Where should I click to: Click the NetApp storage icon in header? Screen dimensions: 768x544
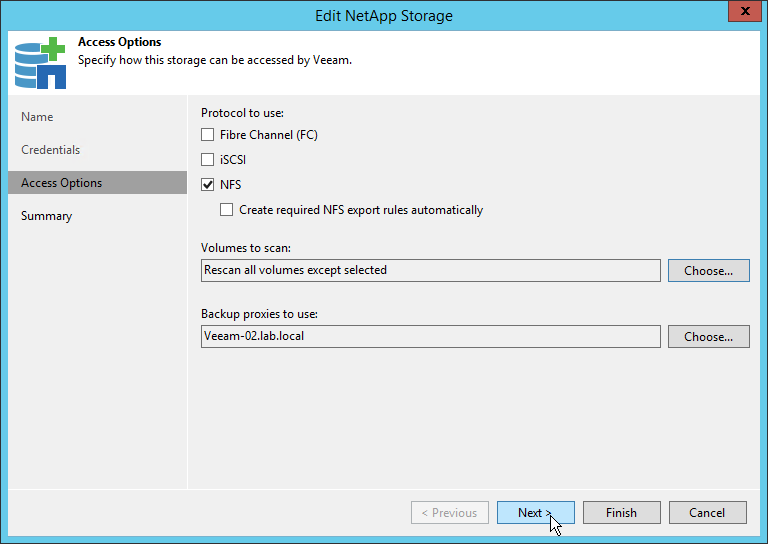pos(40,63)
